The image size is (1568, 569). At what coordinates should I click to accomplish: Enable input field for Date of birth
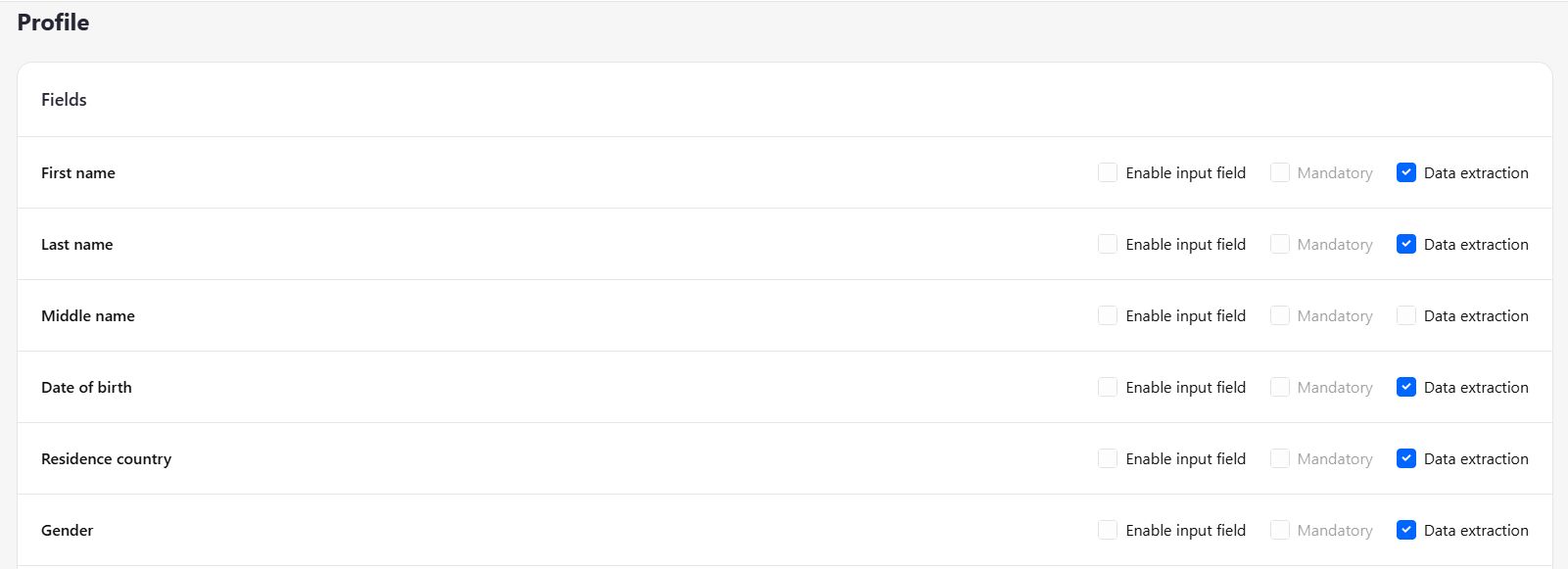click(x=1108, y=387)
